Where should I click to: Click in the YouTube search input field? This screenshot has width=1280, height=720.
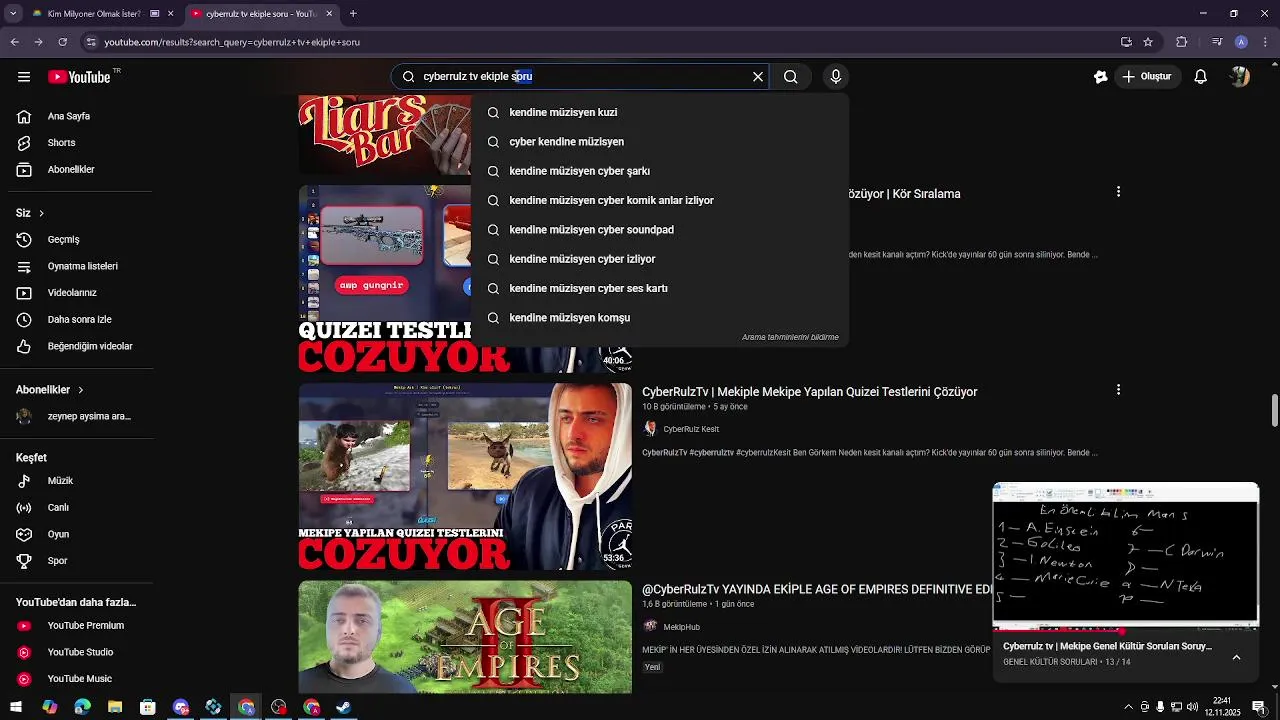[x=580, y=77]
